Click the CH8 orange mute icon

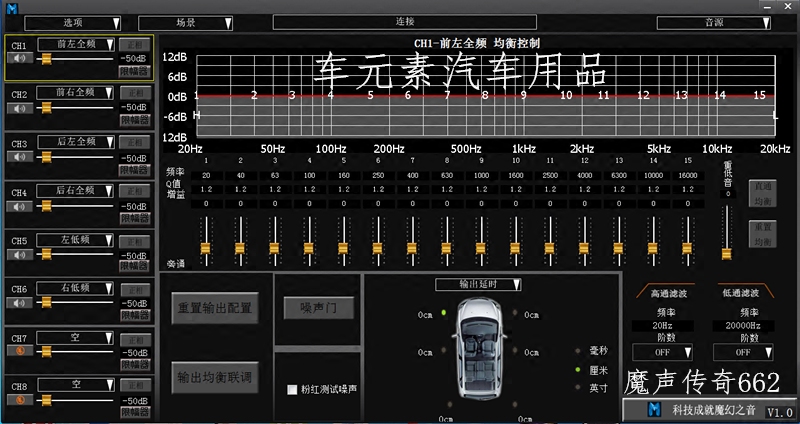[x=20, y=400]
